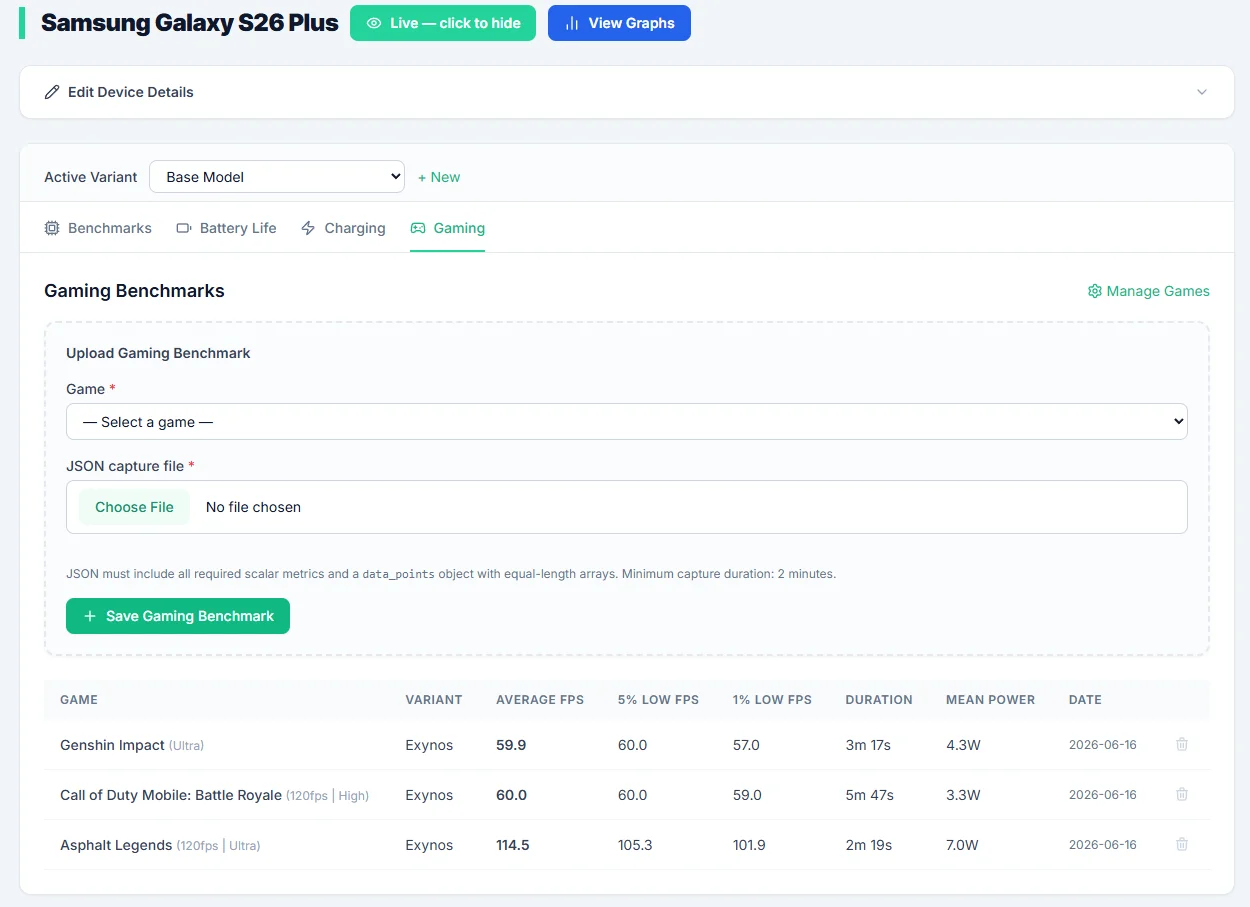Viewport: 1250px width, 907px height.
Task: Click the 101.9 1% low FPS value
Action: coord(749,845)
